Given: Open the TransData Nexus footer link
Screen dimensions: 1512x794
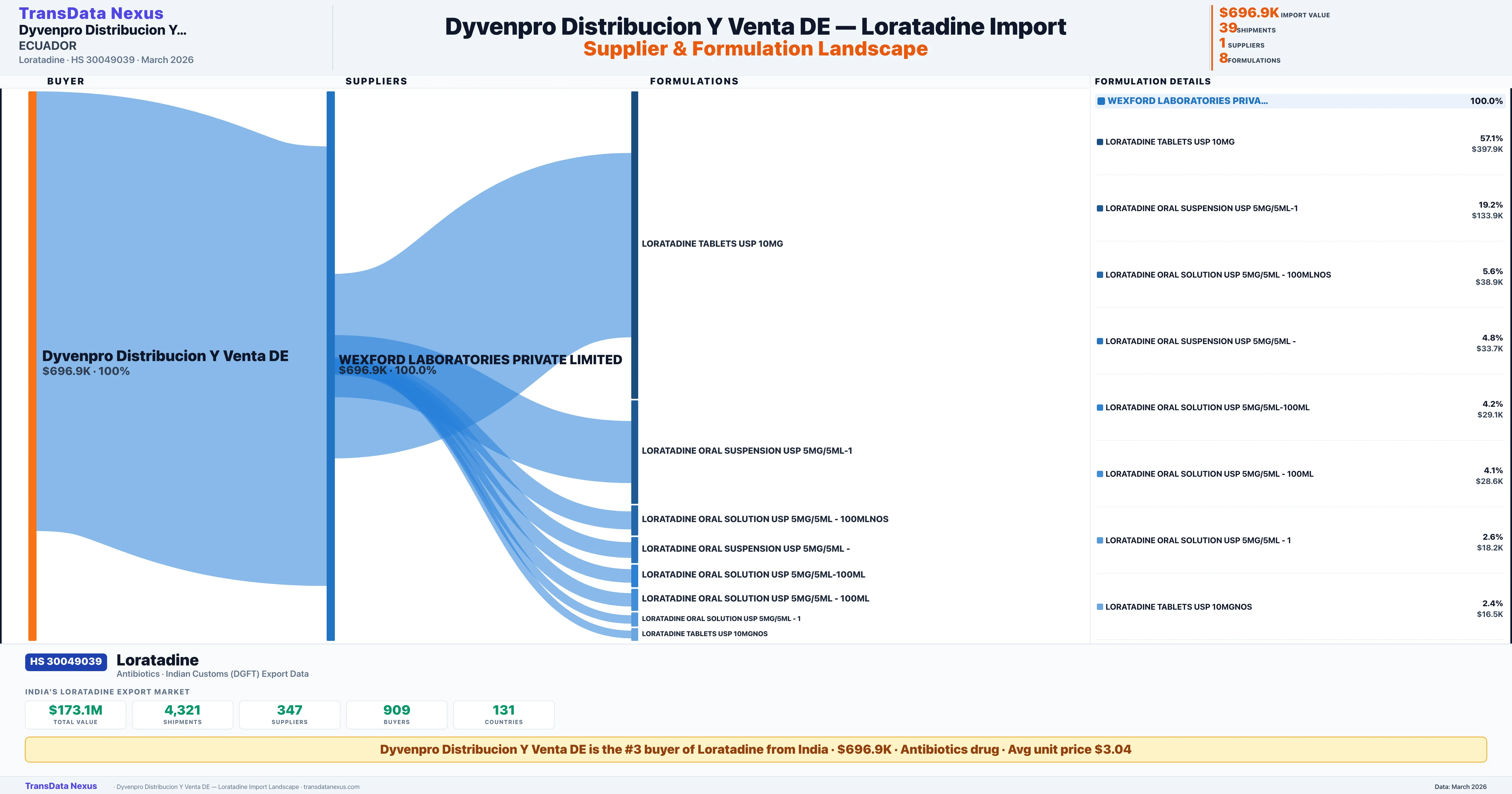Looking at the screenshot, I should 61,786.
